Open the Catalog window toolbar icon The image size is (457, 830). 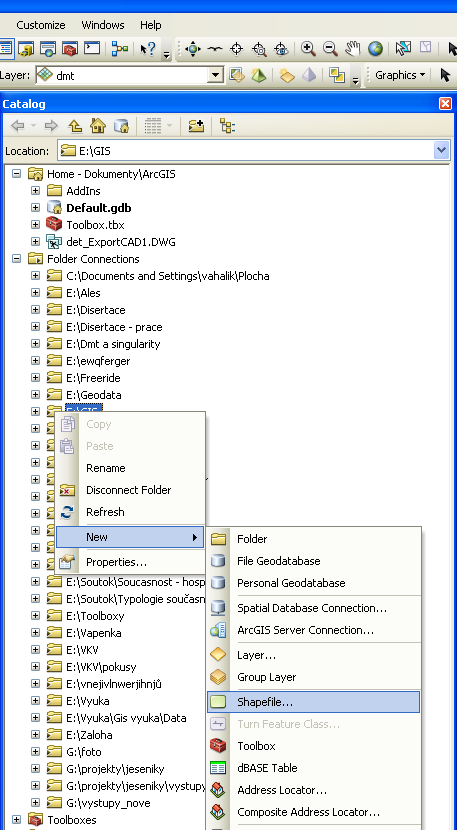tap(25, 49)
